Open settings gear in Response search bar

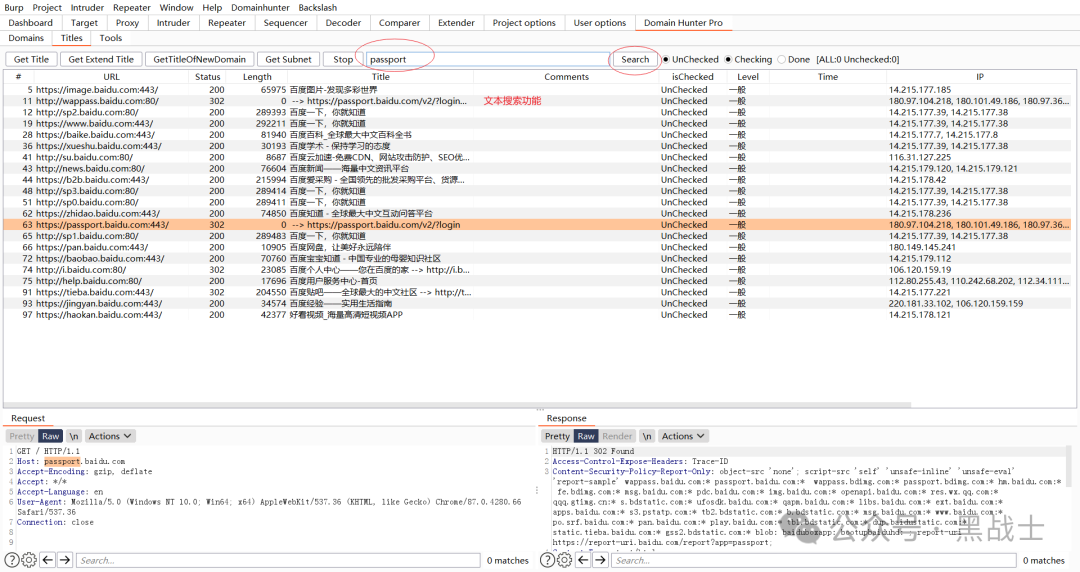tap(564, 560)
